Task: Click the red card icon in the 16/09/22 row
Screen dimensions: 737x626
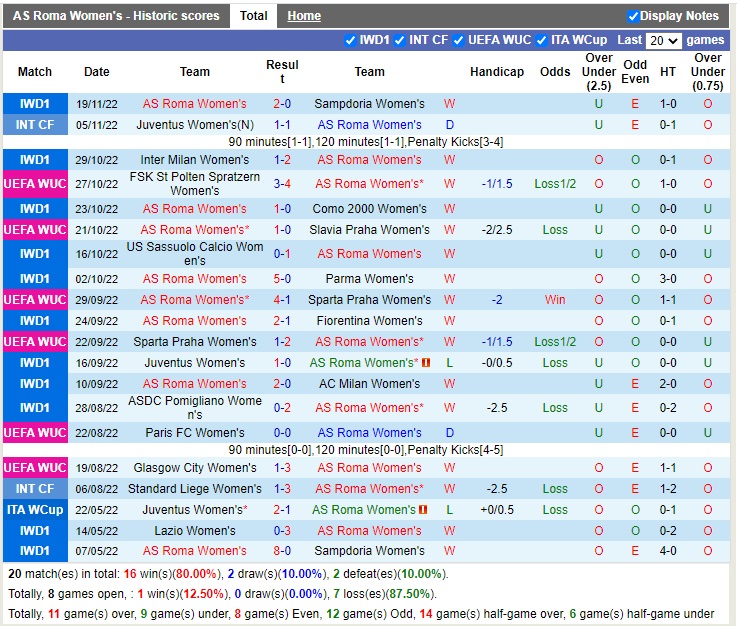Action: (x=426, y=363)
